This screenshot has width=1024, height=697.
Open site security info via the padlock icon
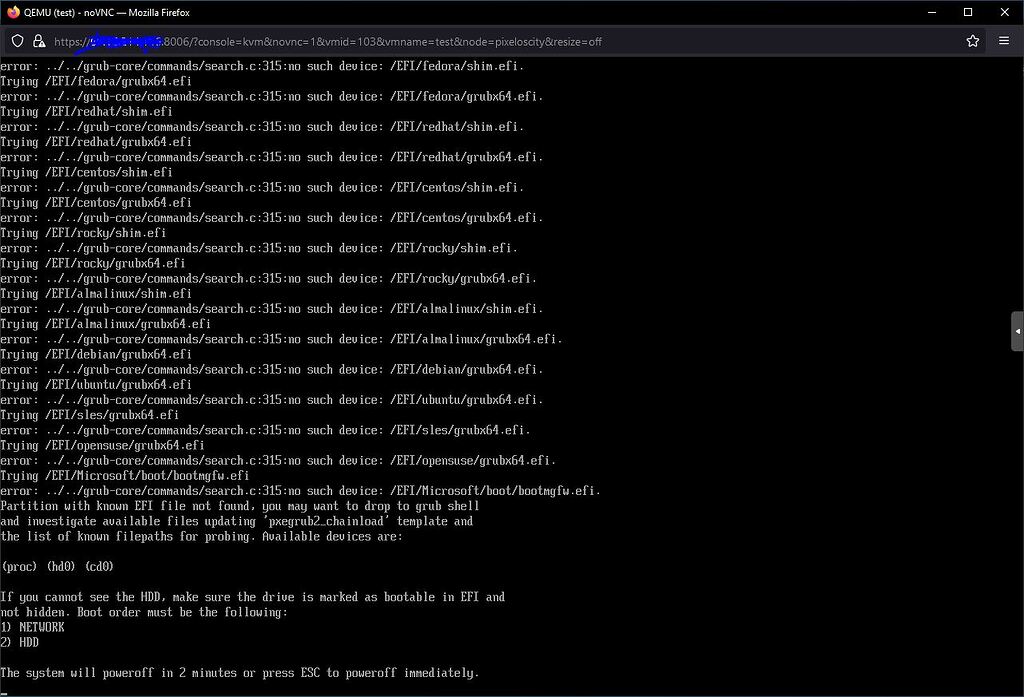39,41
